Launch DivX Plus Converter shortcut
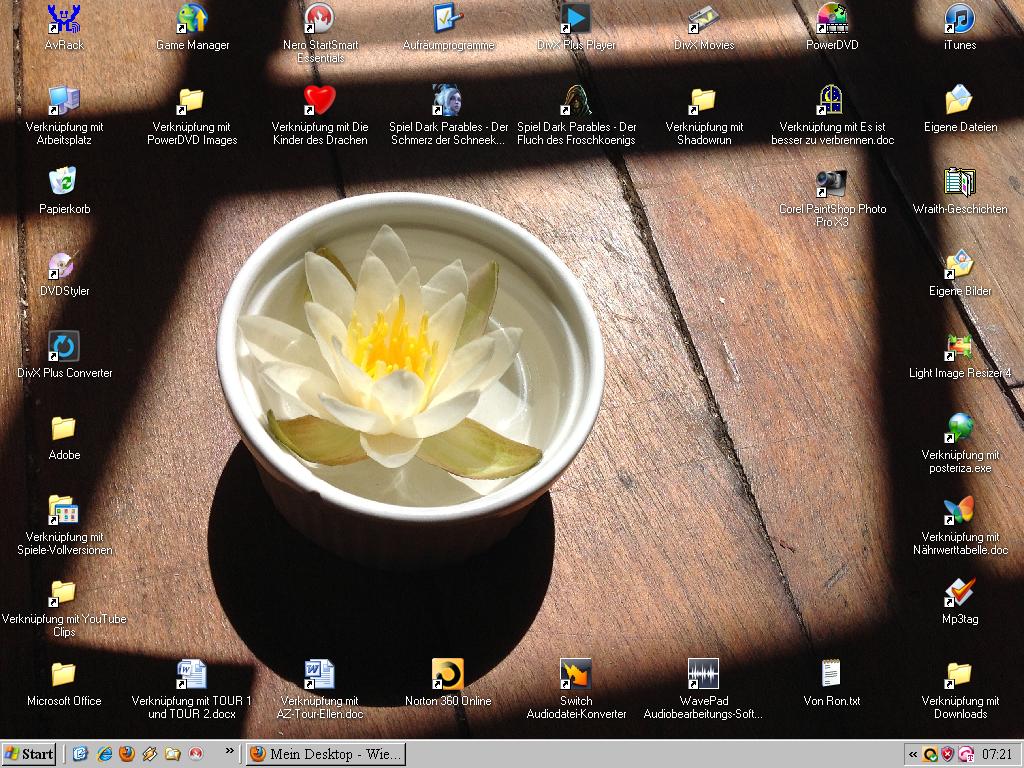1024x768 pixels. pos(64,348)
